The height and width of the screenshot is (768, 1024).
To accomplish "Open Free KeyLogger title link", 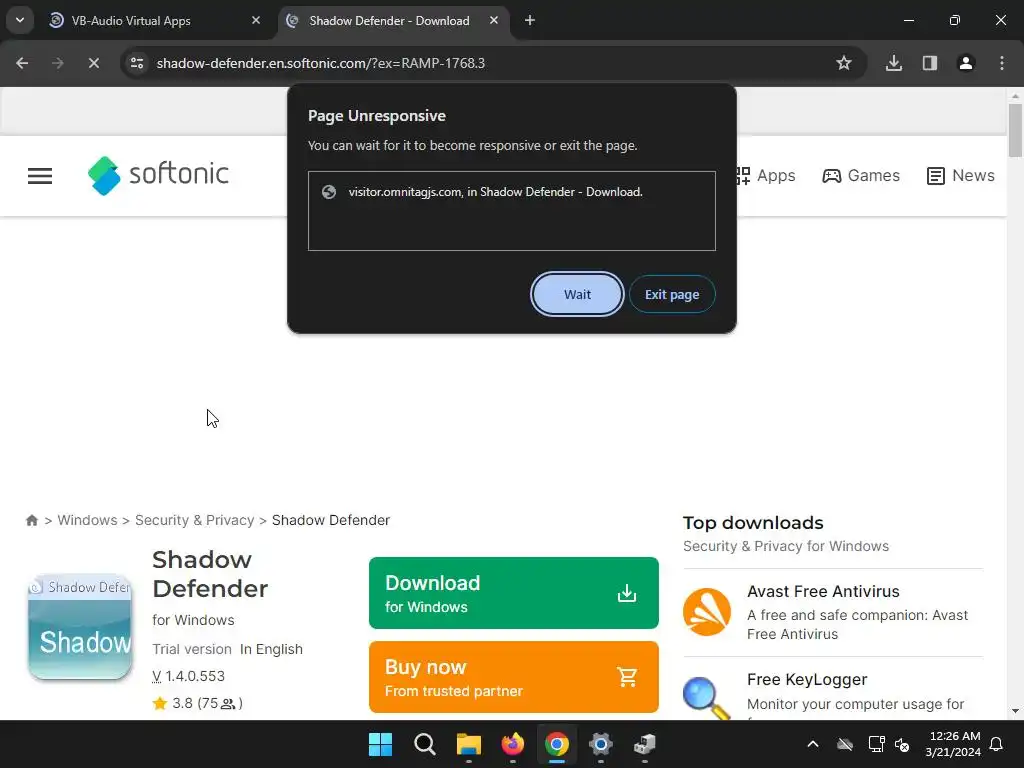I will coord(807,680).
